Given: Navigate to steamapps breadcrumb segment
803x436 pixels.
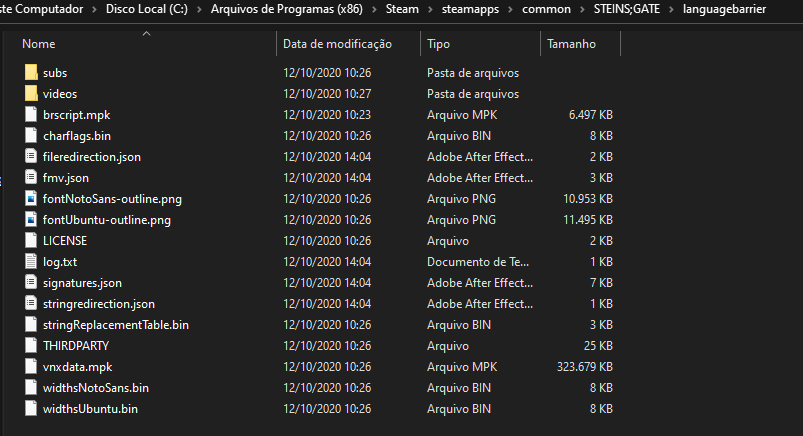Looking at the screenshot, I should pyautogui.click(x=470, y=9).
